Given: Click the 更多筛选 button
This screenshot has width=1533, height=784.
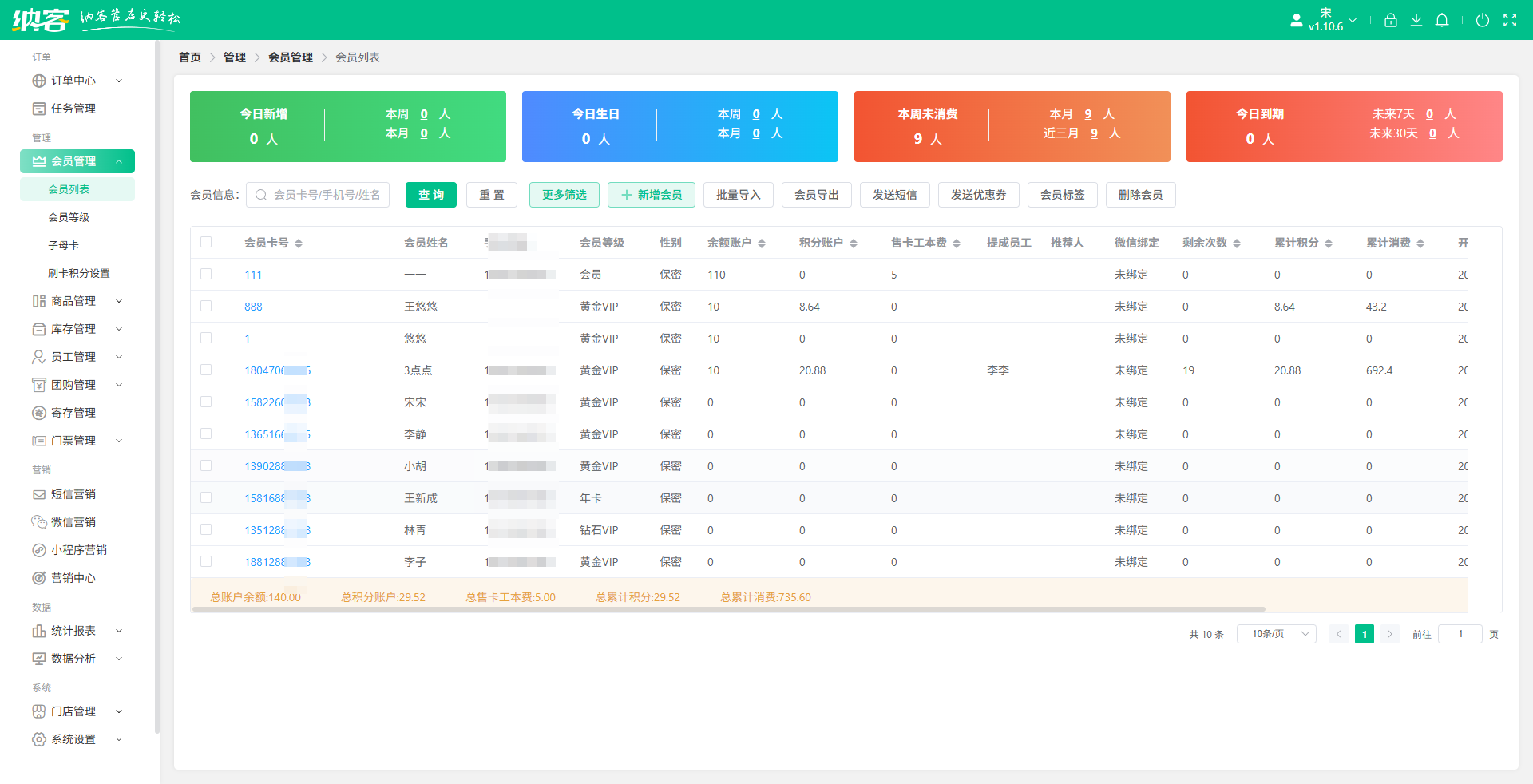Looking at the screenshot, I should click(564, 195).
